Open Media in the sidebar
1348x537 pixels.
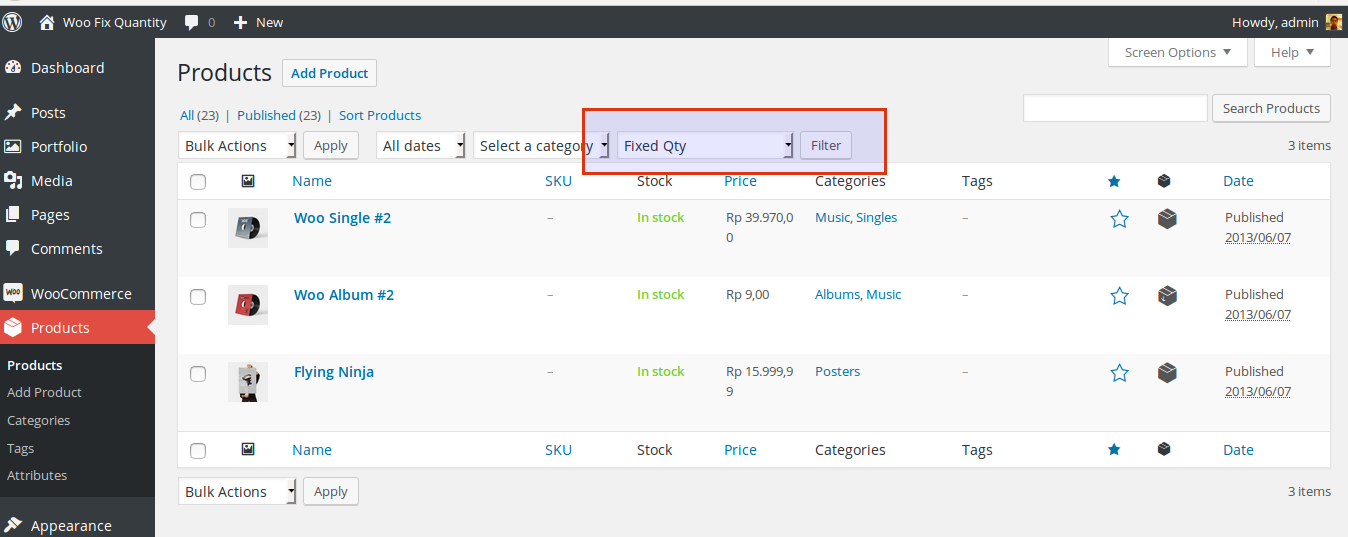(x=77, y=181)
